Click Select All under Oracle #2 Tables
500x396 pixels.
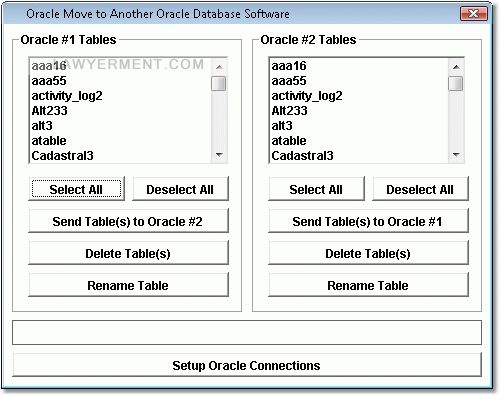point(316,189)
